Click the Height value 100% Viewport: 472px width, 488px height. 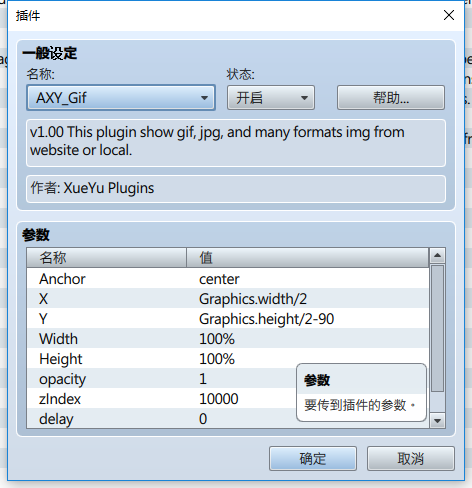click(x=217, y=359)
